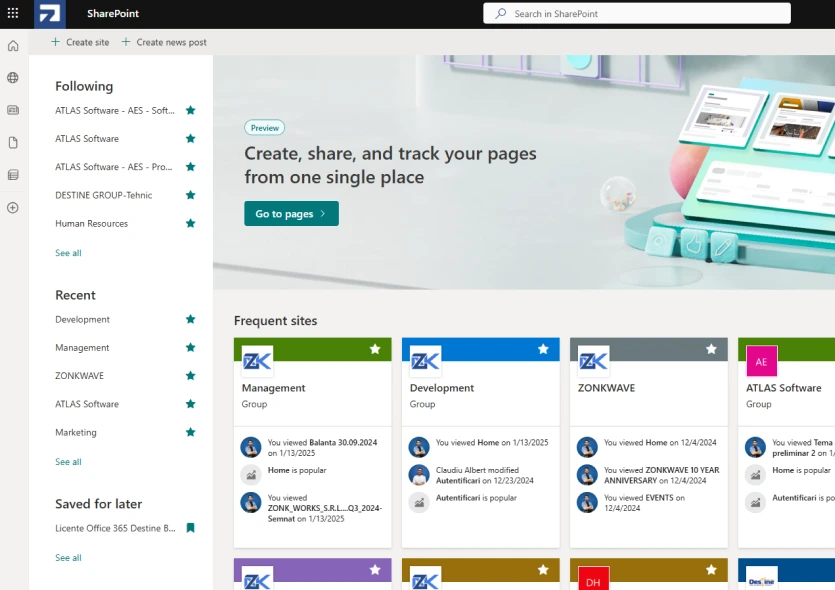Viewport: 835px width, 590px height.
Task: Open the EVENTS activity in ZONKWAVE card
Action: 659,498
